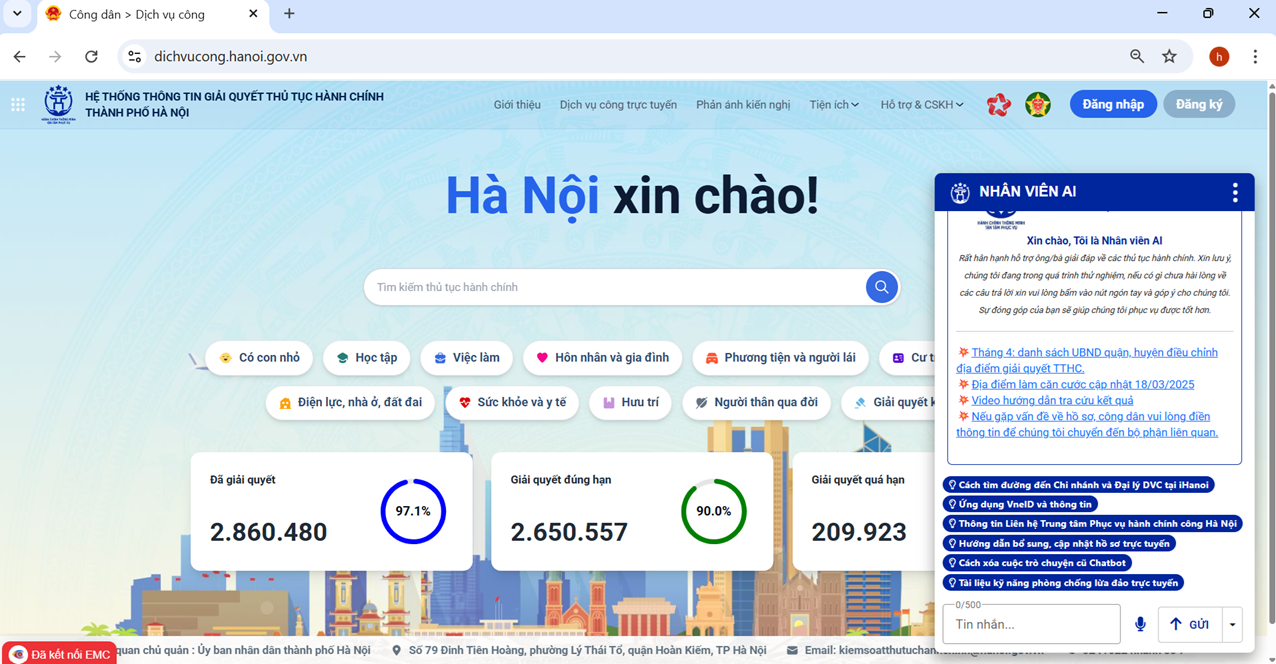1276x664 pixels.
Task: Click the Đã kết nối EMC status badge
Action: [x=59, y=654]
